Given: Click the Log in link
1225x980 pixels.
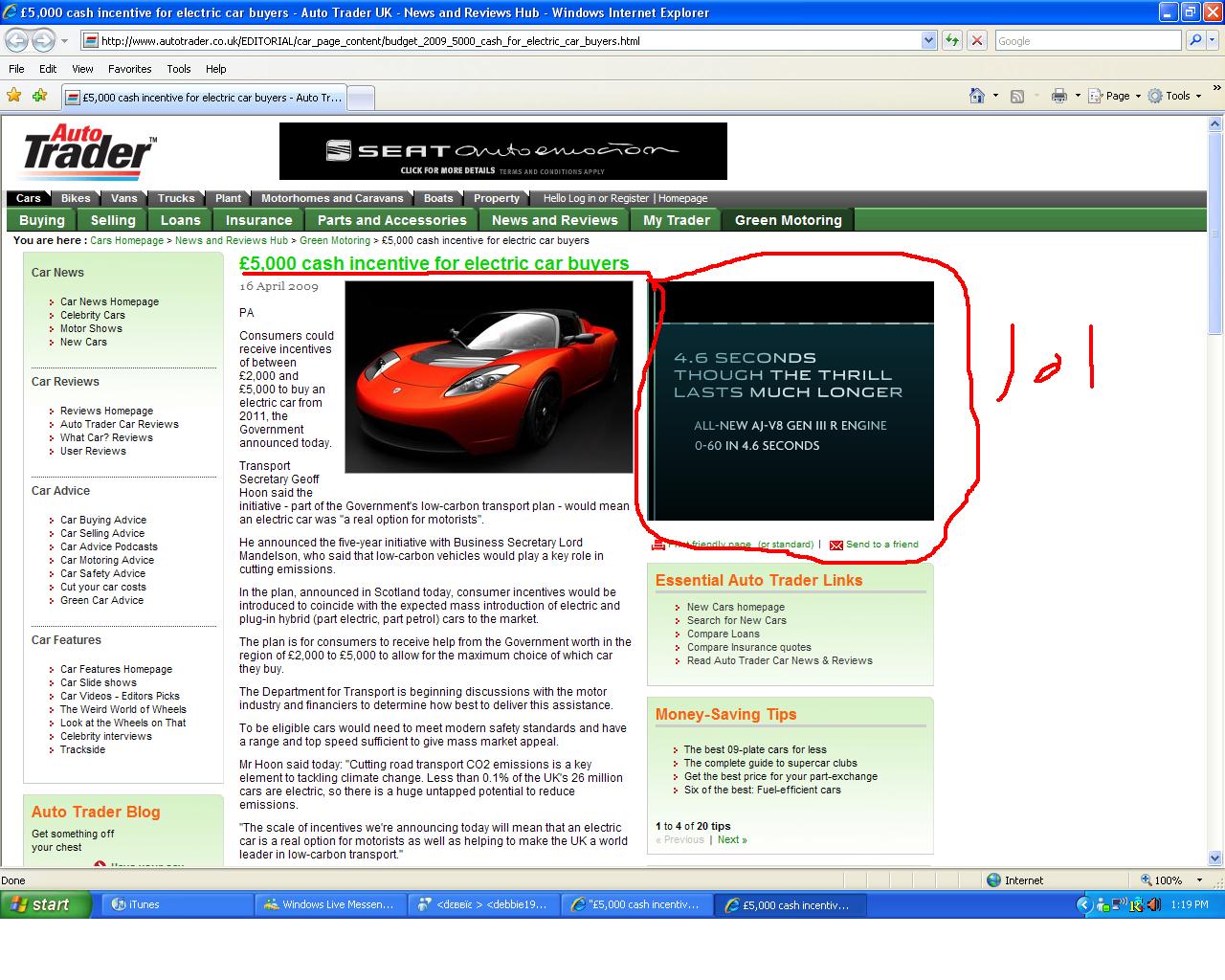Looking at the screenshot, I should 583,198.
